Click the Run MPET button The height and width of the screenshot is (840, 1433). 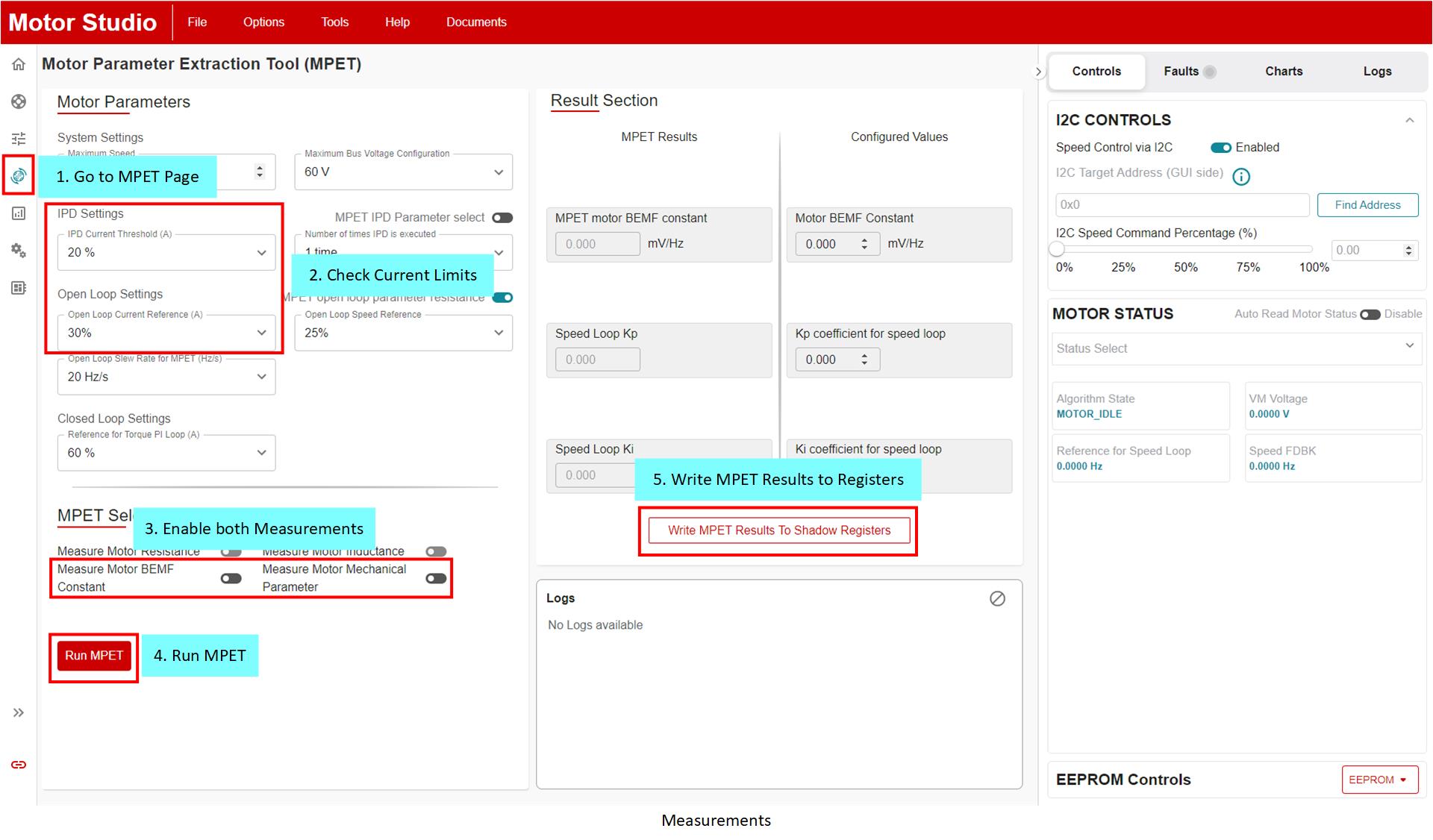(94, 656)
